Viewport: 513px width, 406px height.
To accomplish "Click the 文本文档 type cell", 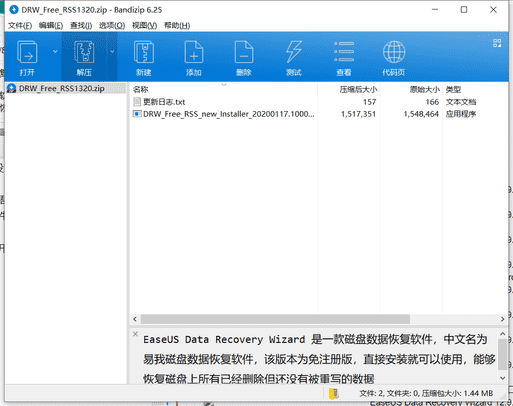I will point(461,102).
